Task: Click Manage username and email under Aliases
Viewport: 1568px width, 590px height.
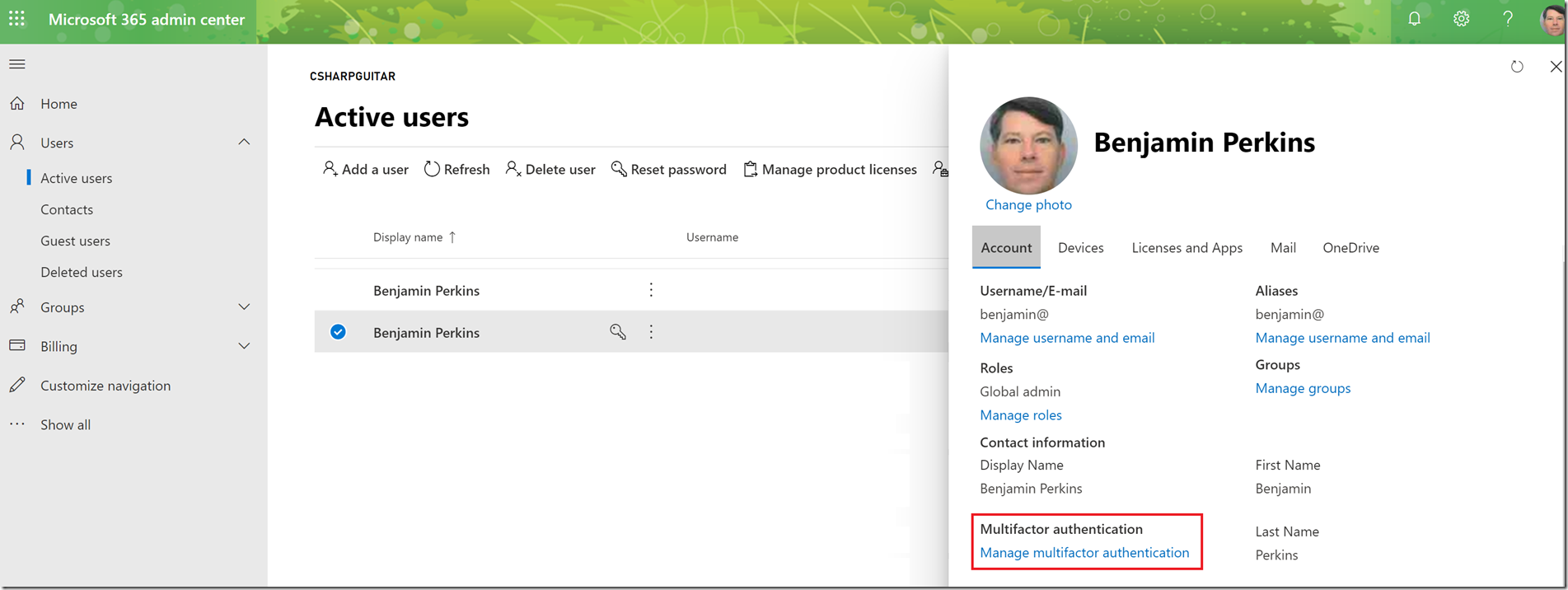Action: pos(1342,338)
